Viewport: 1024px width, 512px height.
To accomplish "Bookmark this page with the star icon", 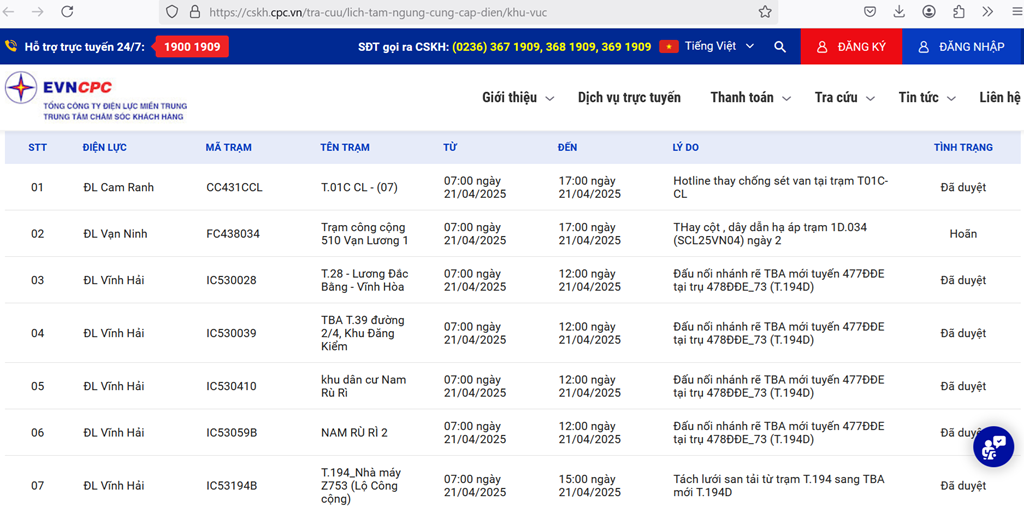I will pos(765,12).
